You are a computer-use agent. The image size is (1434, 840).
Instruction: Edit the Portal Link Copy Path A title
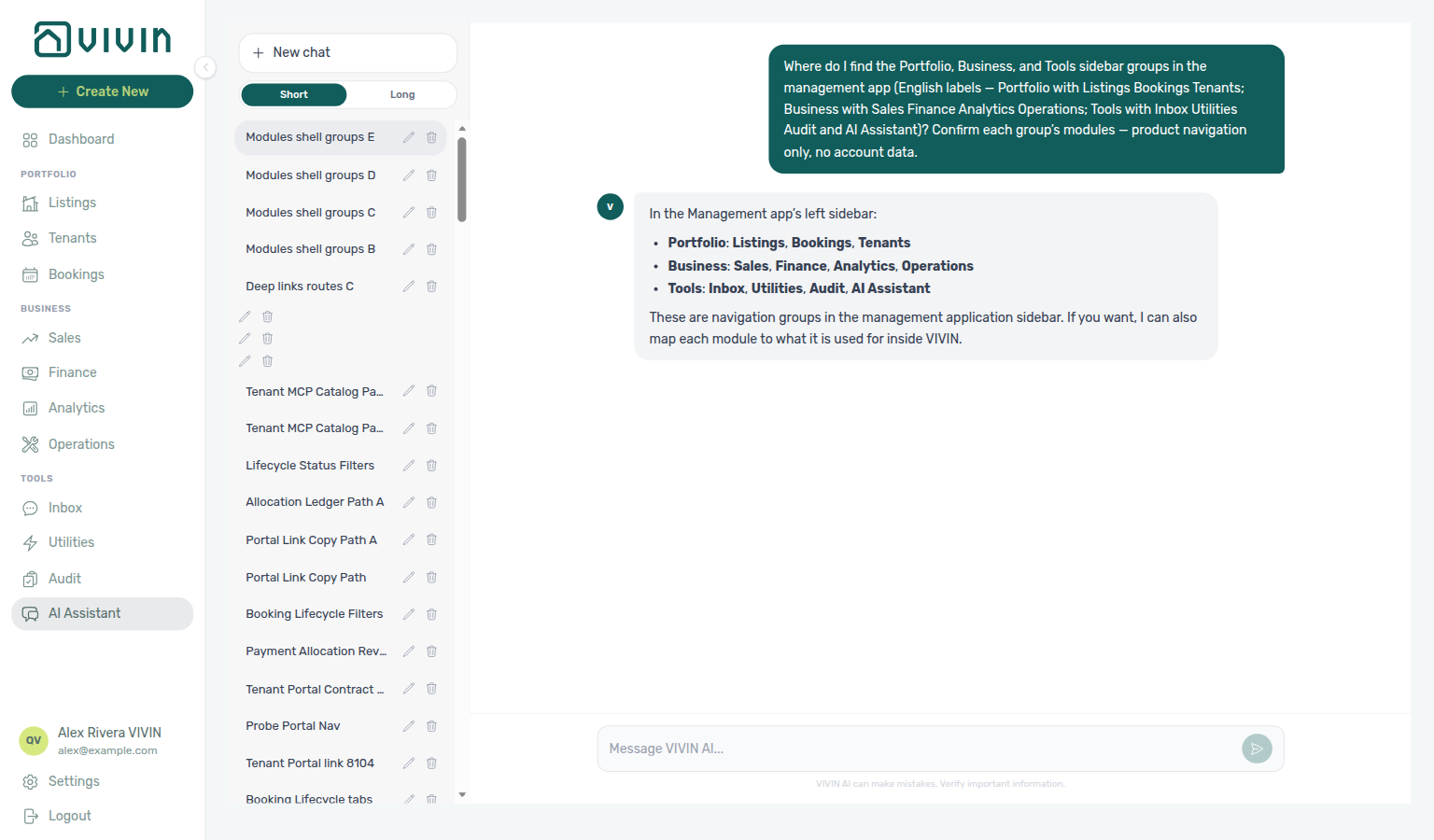[408, 540]
